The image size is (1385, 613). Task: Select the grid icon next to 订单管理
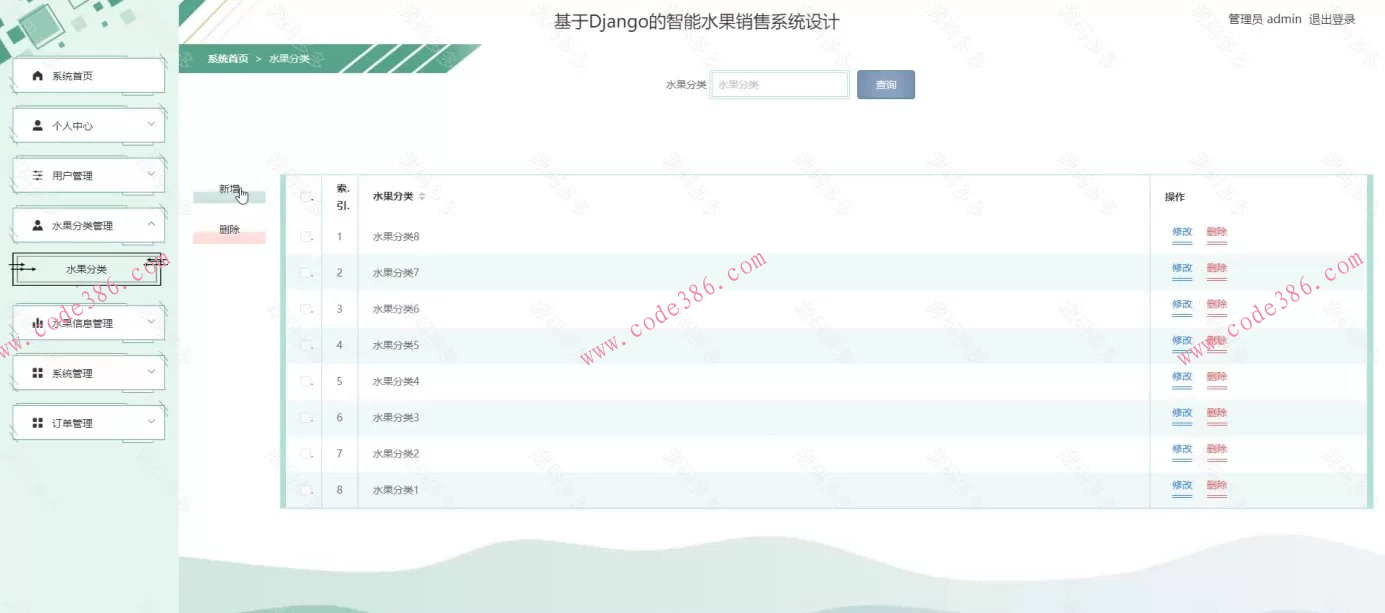36,422
